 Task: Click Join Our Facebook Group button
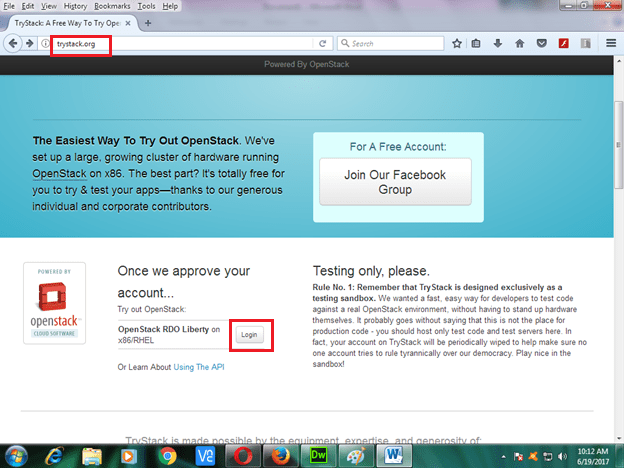click(x=395, y=182)
